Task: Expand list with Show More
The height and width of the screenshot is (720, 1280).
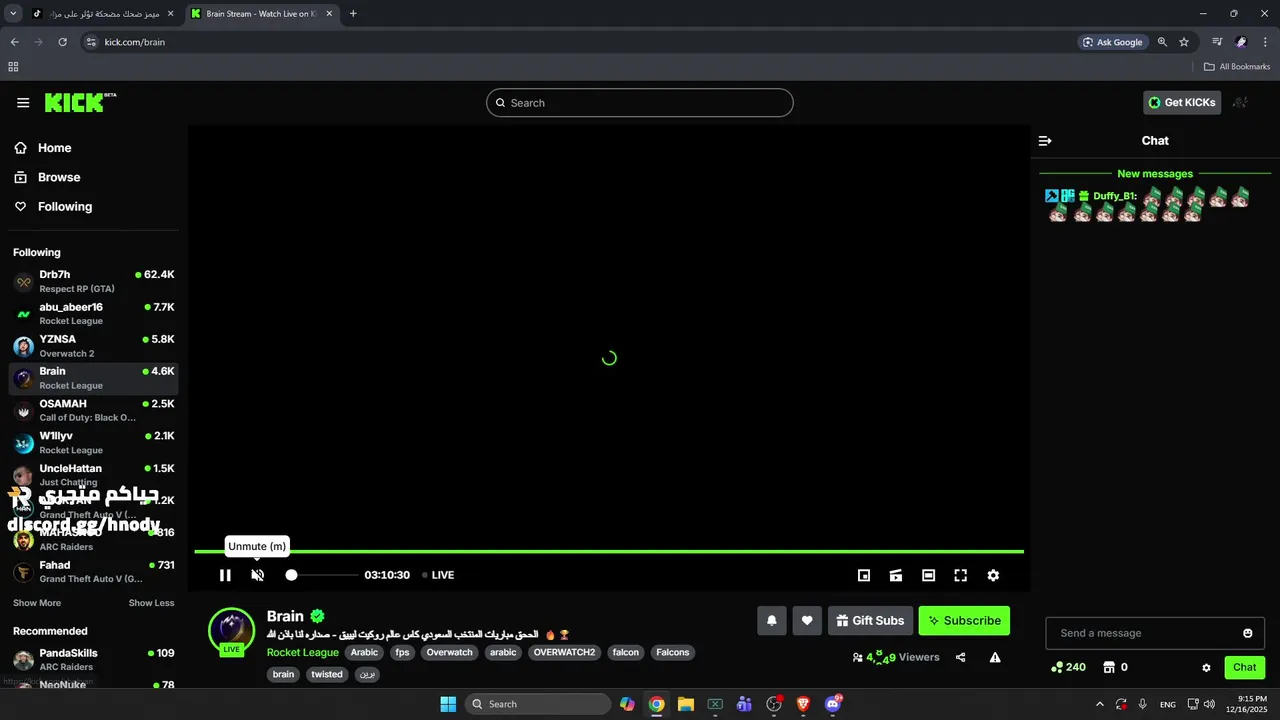Action: [x=37, y=603]
